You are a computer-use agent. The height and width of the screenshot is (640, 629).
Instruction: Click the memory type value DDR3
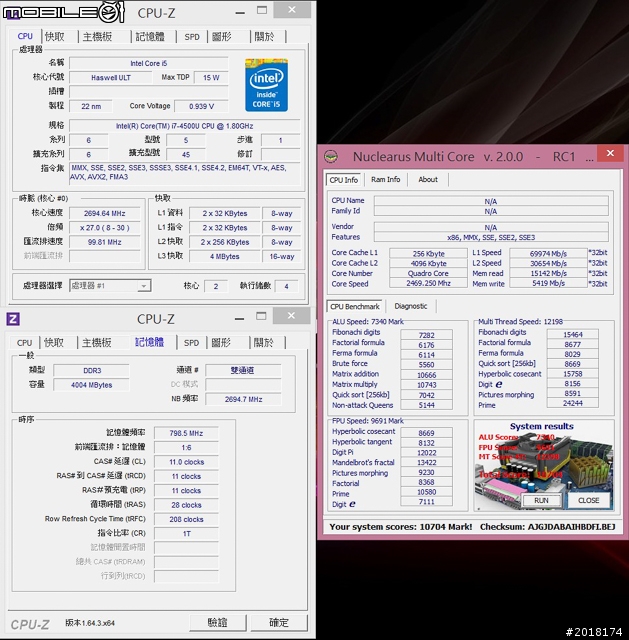pos(92,371)
